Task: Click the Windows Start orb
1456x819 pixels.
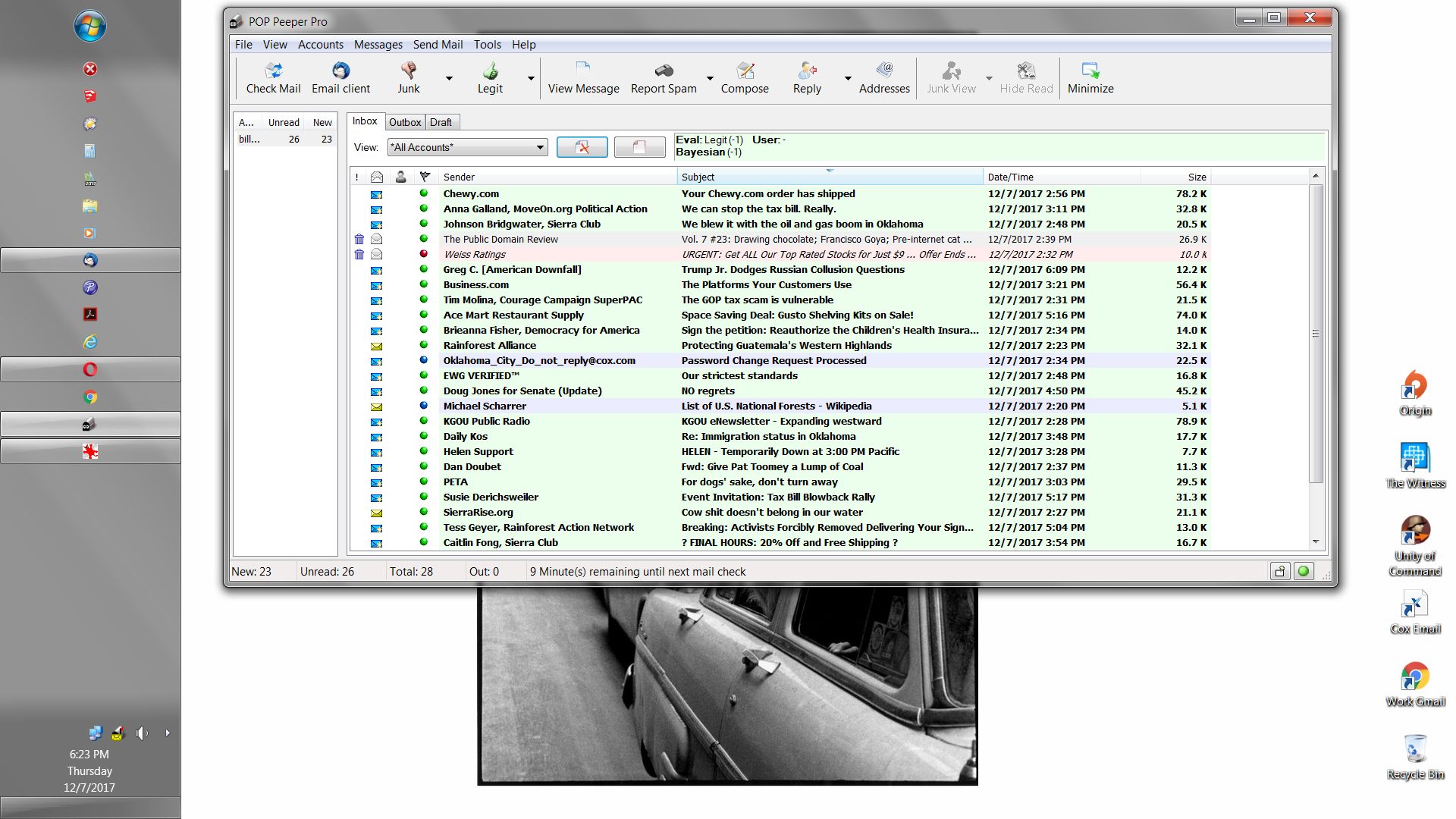Action: (90, 27)
